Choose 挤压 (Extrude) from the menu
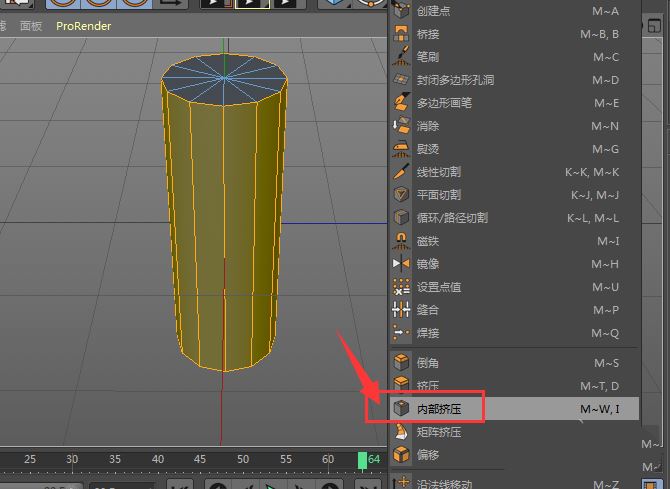670x489 pixels. click(427, 386)
